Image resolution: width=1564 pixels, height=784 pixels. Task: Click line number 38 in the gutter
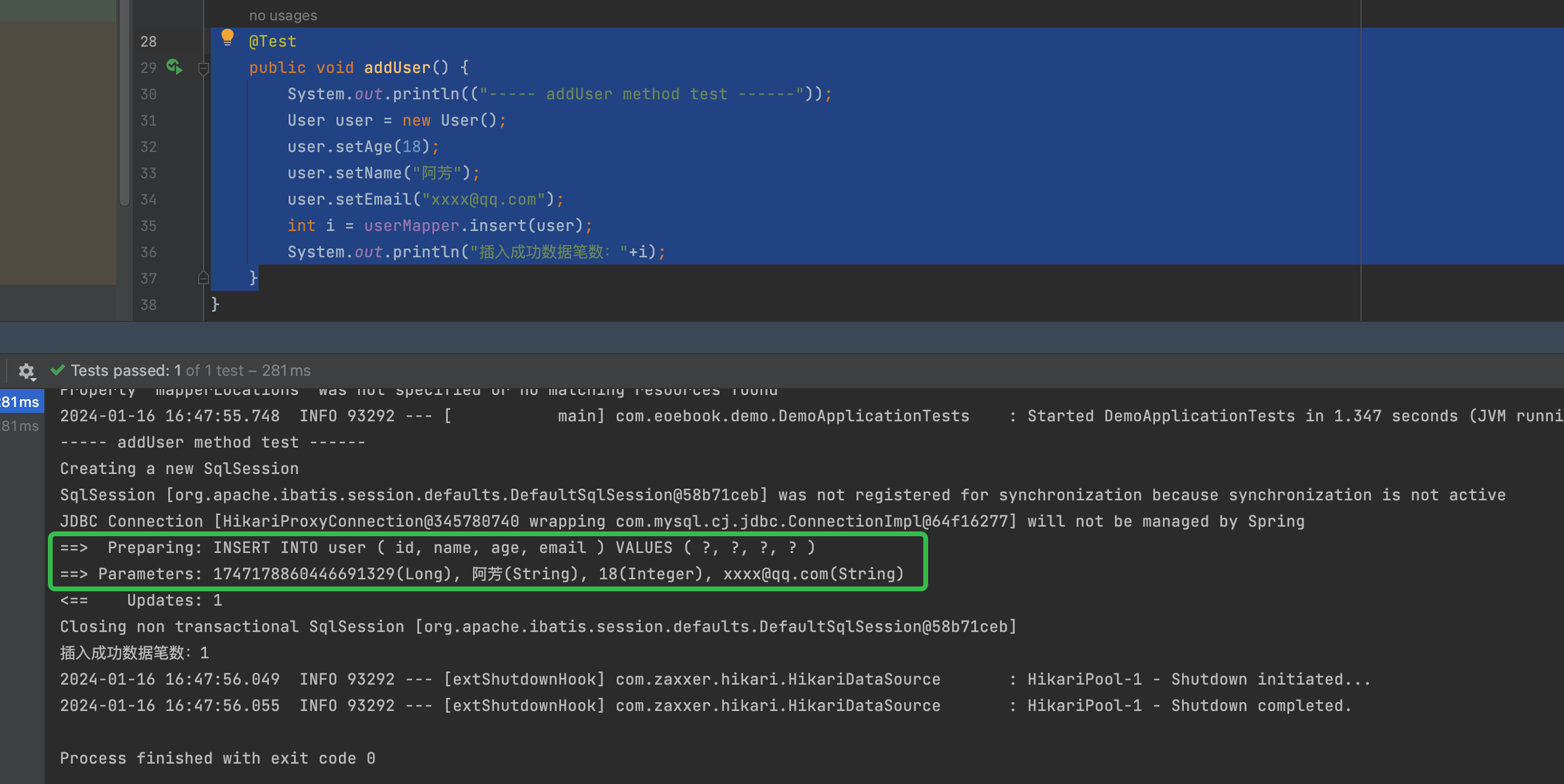click(x=148, y=305)
